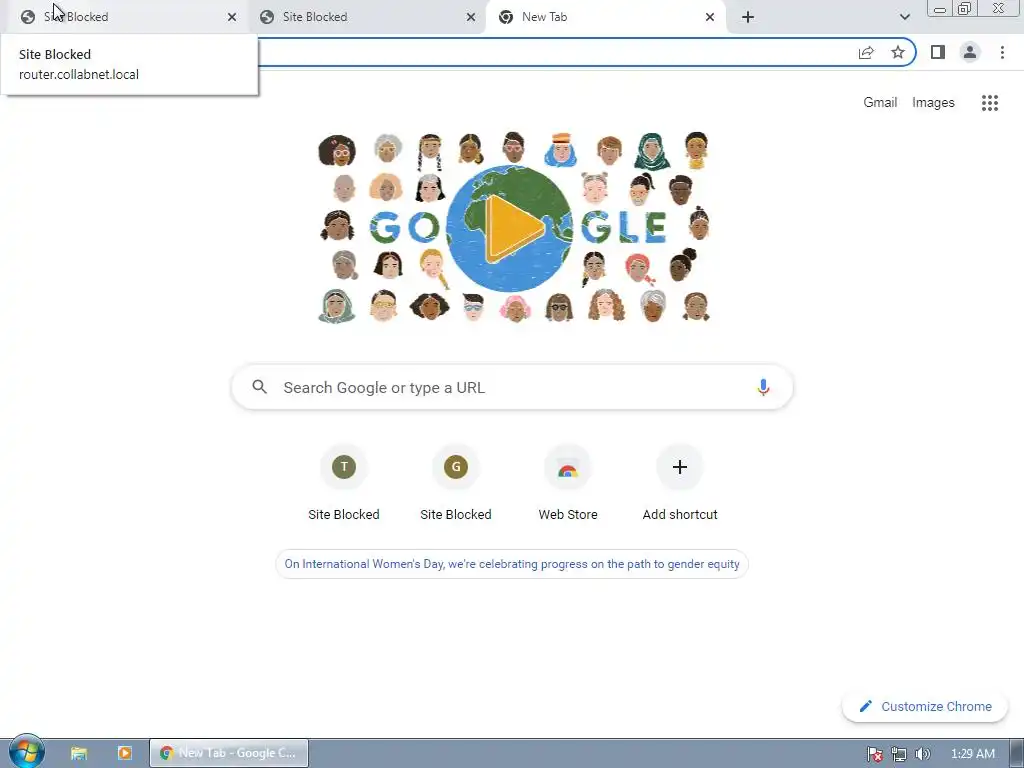Screen dimensions: 1024x768
Task: Click the network status tray icon
Action: pos(899,754)
